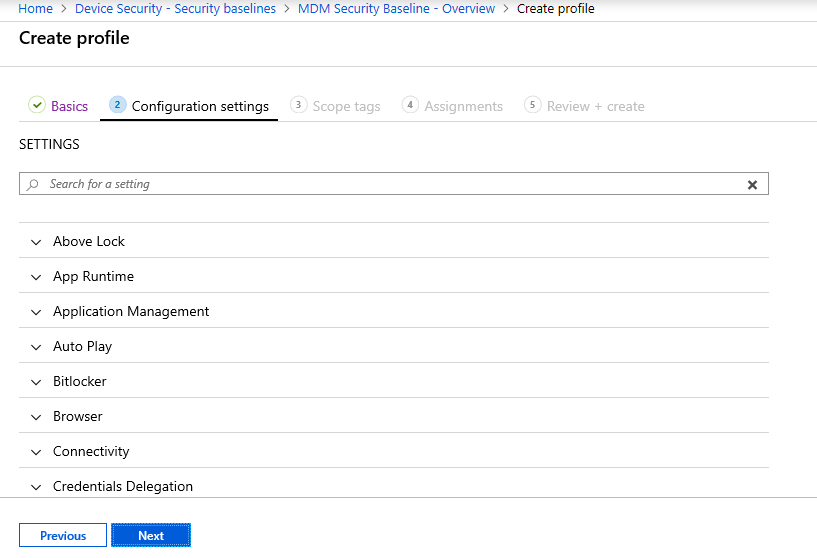The height and width of the screenshot is (558, 817).
Task: Click the Basics green checkmark icon
Action: click(x=37, y=105)
